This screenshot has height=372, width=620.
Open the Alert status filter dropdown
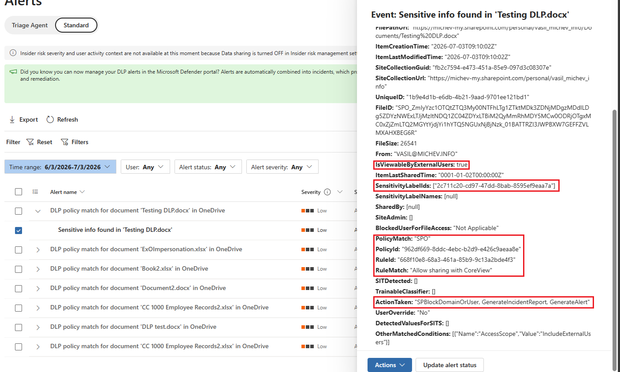pyautogui.click(x=208, y=167)
